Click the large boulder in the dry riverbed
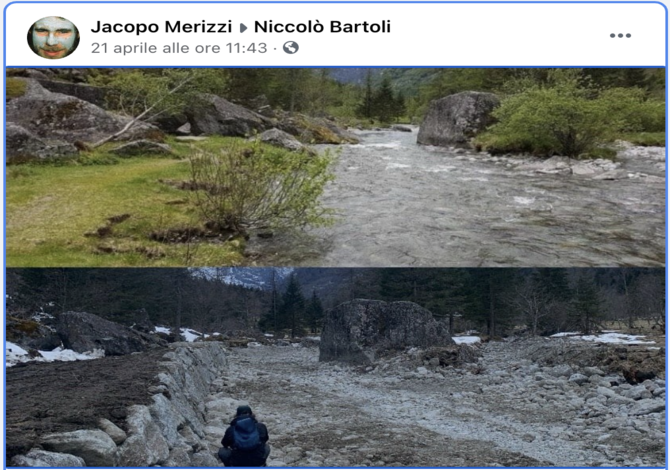Image resolution: width=670 pixels, height=470 pixels. click(381, 330)
